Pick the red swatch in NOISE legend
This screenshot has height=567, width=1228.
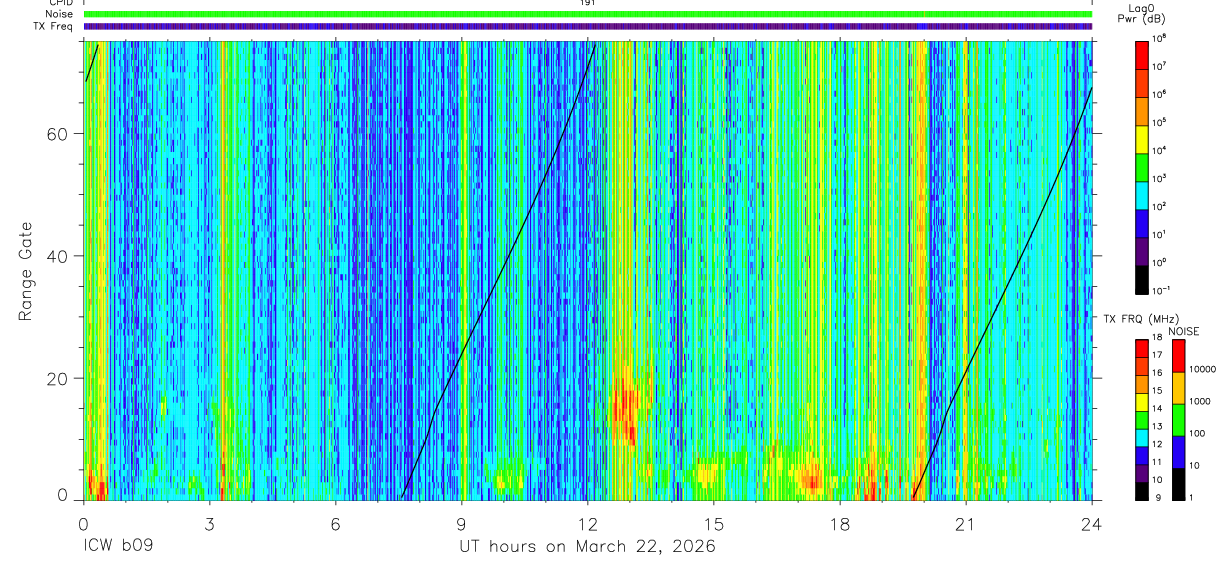click(x=1178, y=356)
